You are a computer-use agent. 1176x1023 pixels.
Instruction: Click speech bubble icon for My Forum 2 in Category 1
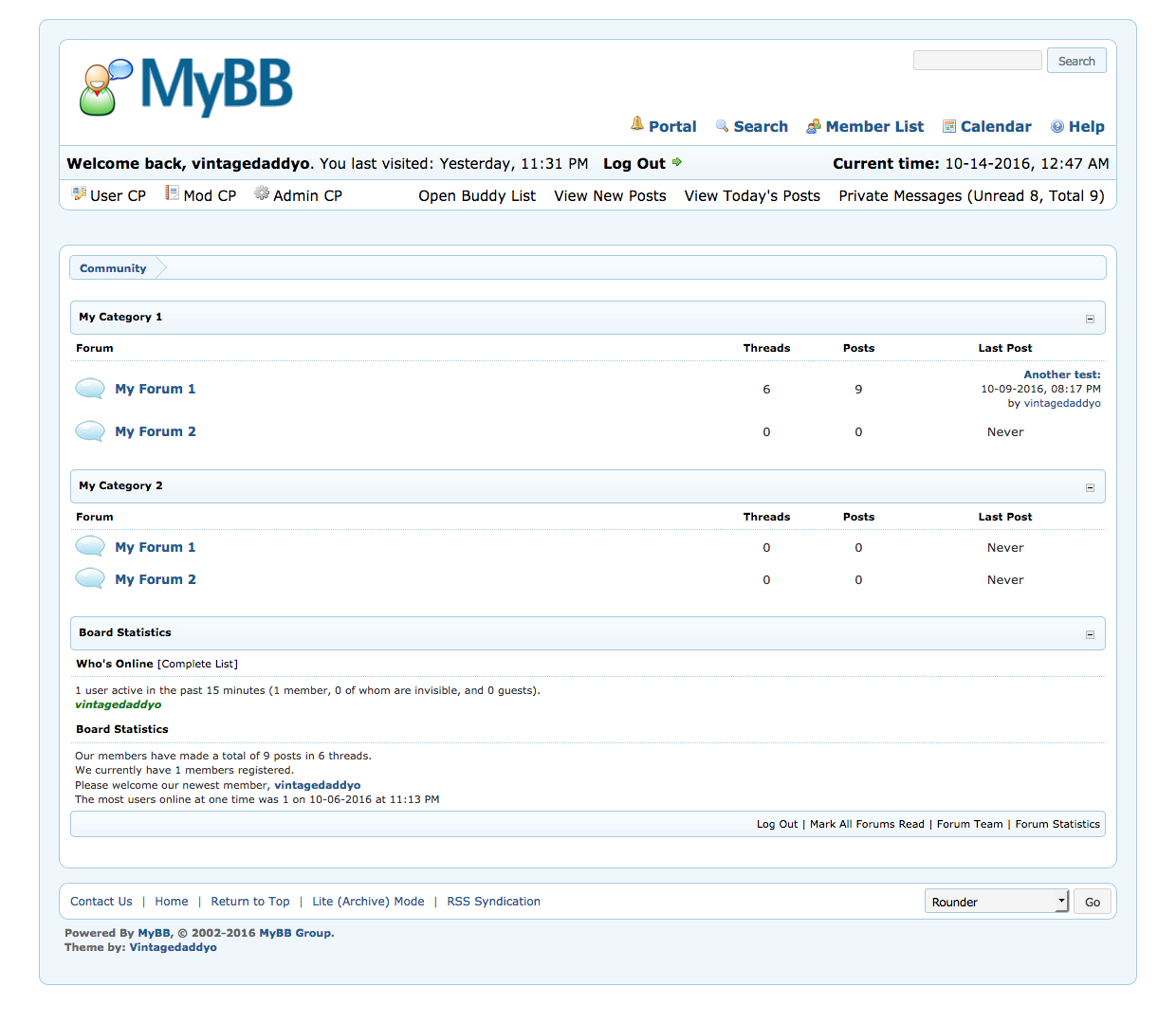[90, 431]
